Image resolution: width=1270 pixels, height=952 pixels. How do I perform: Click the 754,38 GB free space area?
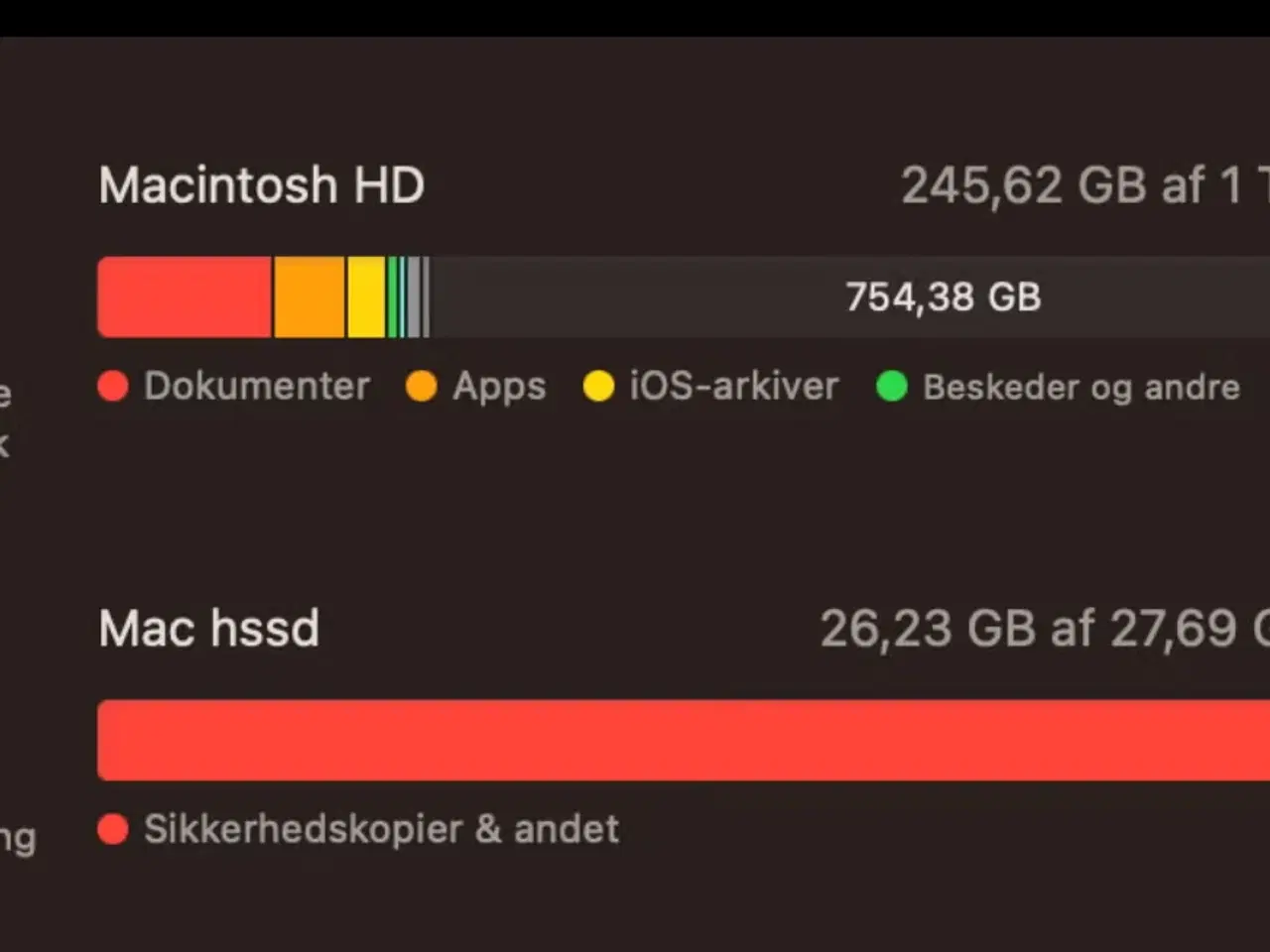tap(943, 297)
